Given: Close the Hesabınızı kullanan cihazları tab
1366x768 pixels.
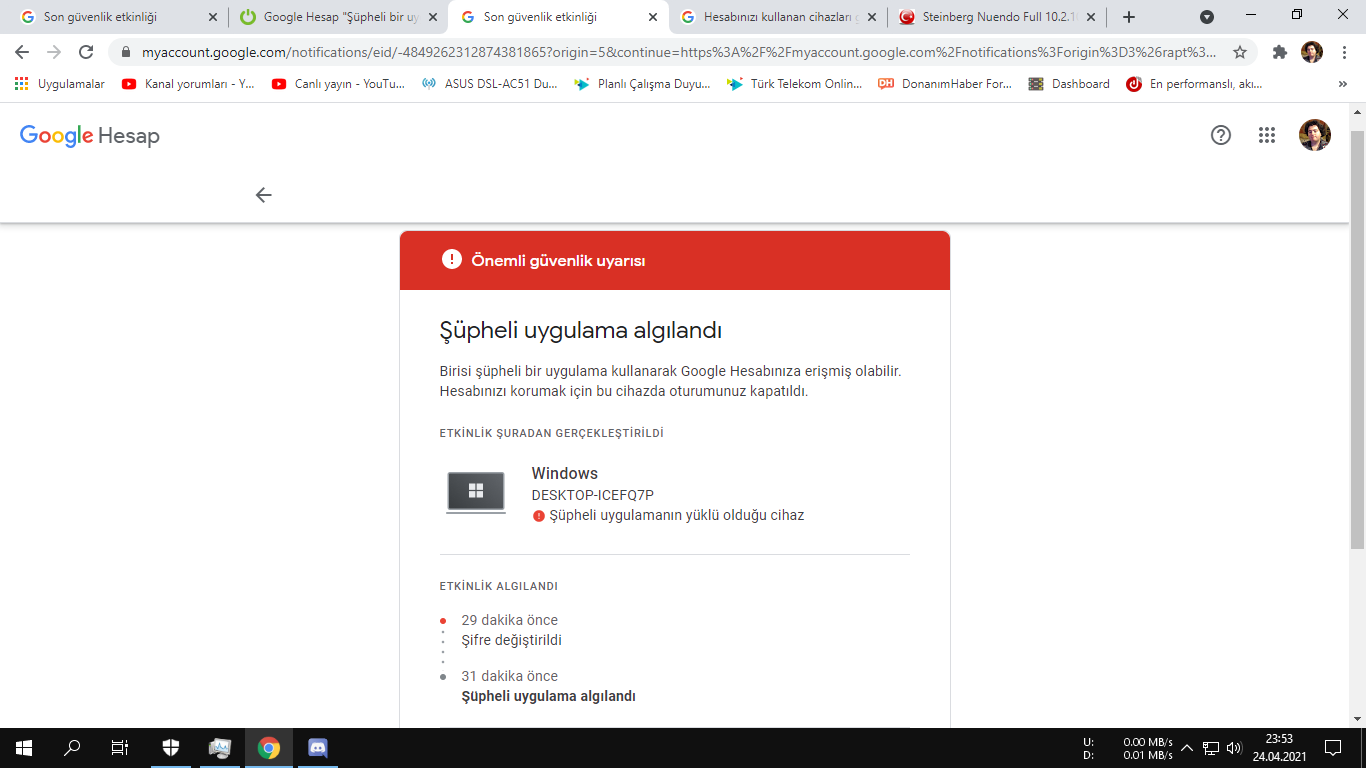Looking at the screenshot, I should [x=872, y=17].
